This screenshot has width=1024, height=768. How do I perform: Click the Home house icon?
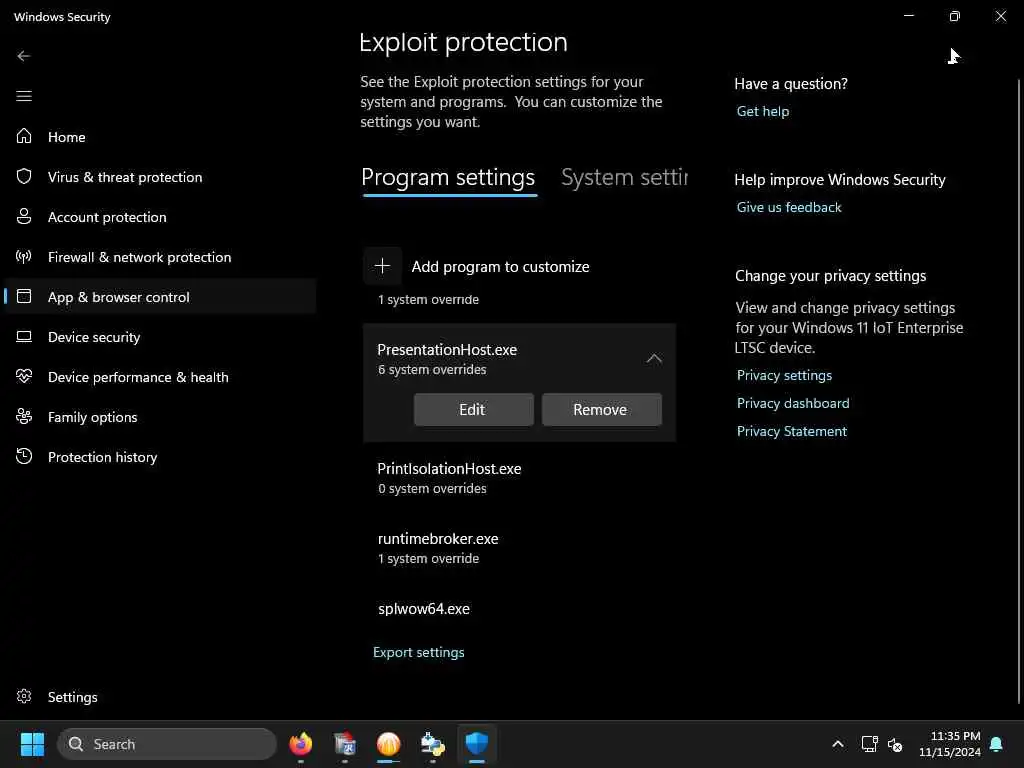click(24, 136)
